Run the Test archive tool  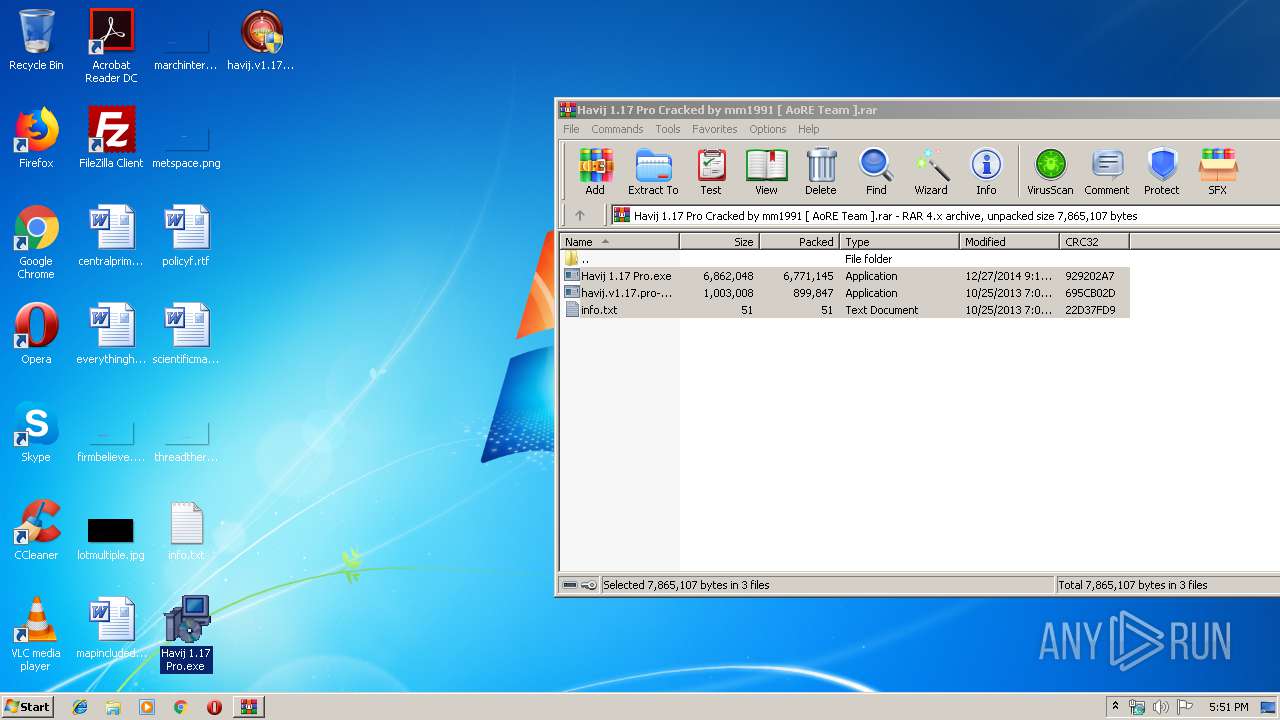[x=711, y=172]
